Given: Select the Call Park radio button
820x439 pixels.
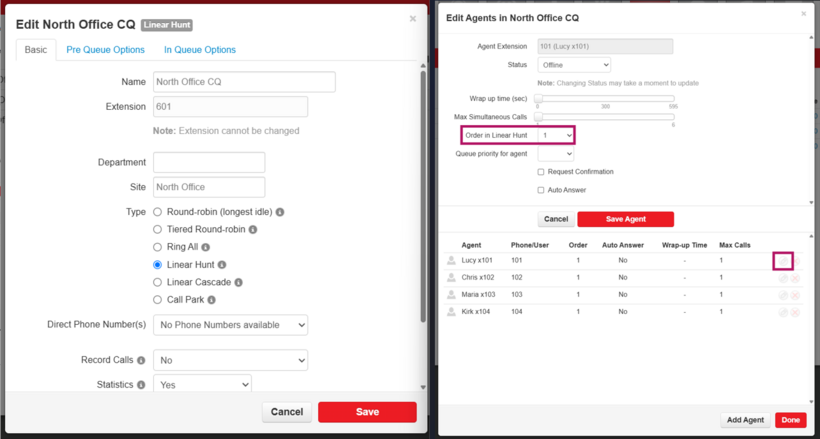Looking at the screenshot, I should pyautogui.click(x=158, y=300).
